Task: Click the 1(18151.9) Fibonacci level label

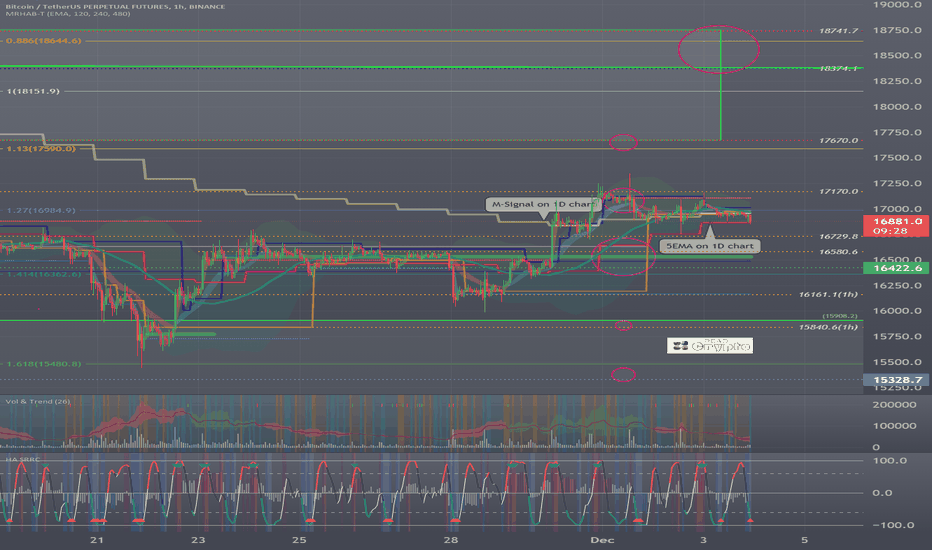Action: click(33, 92)
